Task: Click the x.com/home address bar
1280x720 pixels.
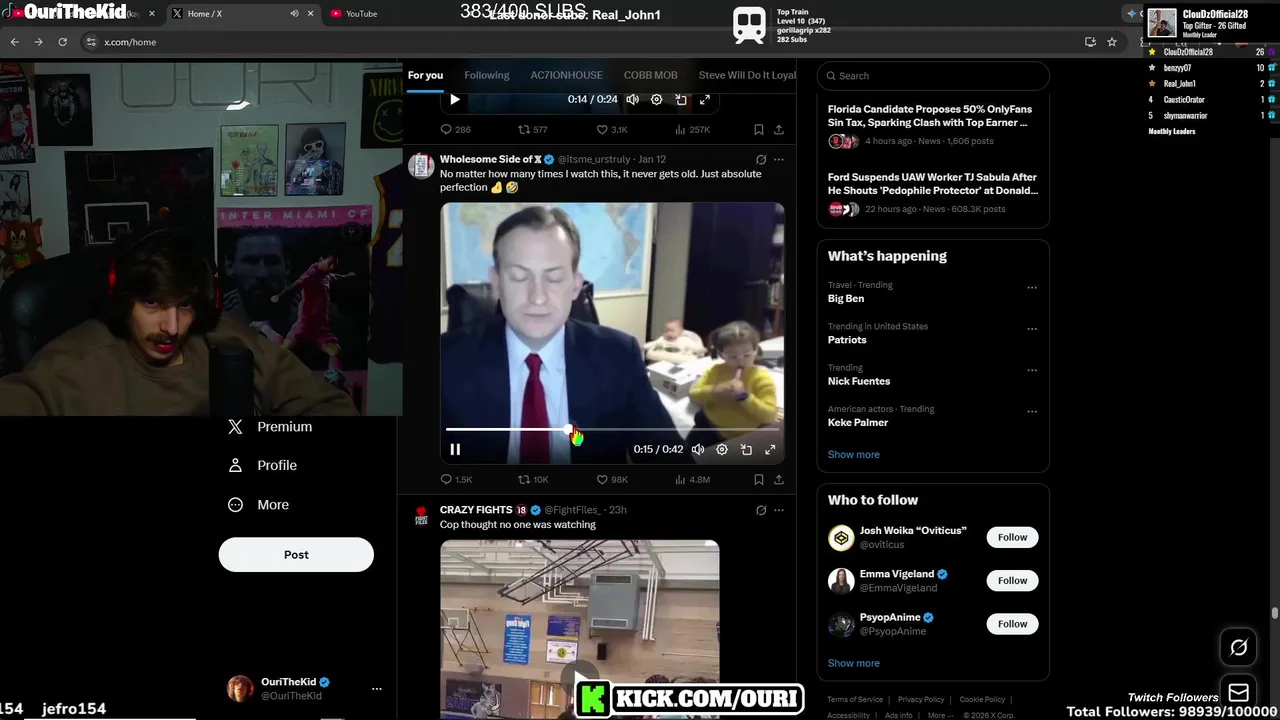Action: pos(580,42)
